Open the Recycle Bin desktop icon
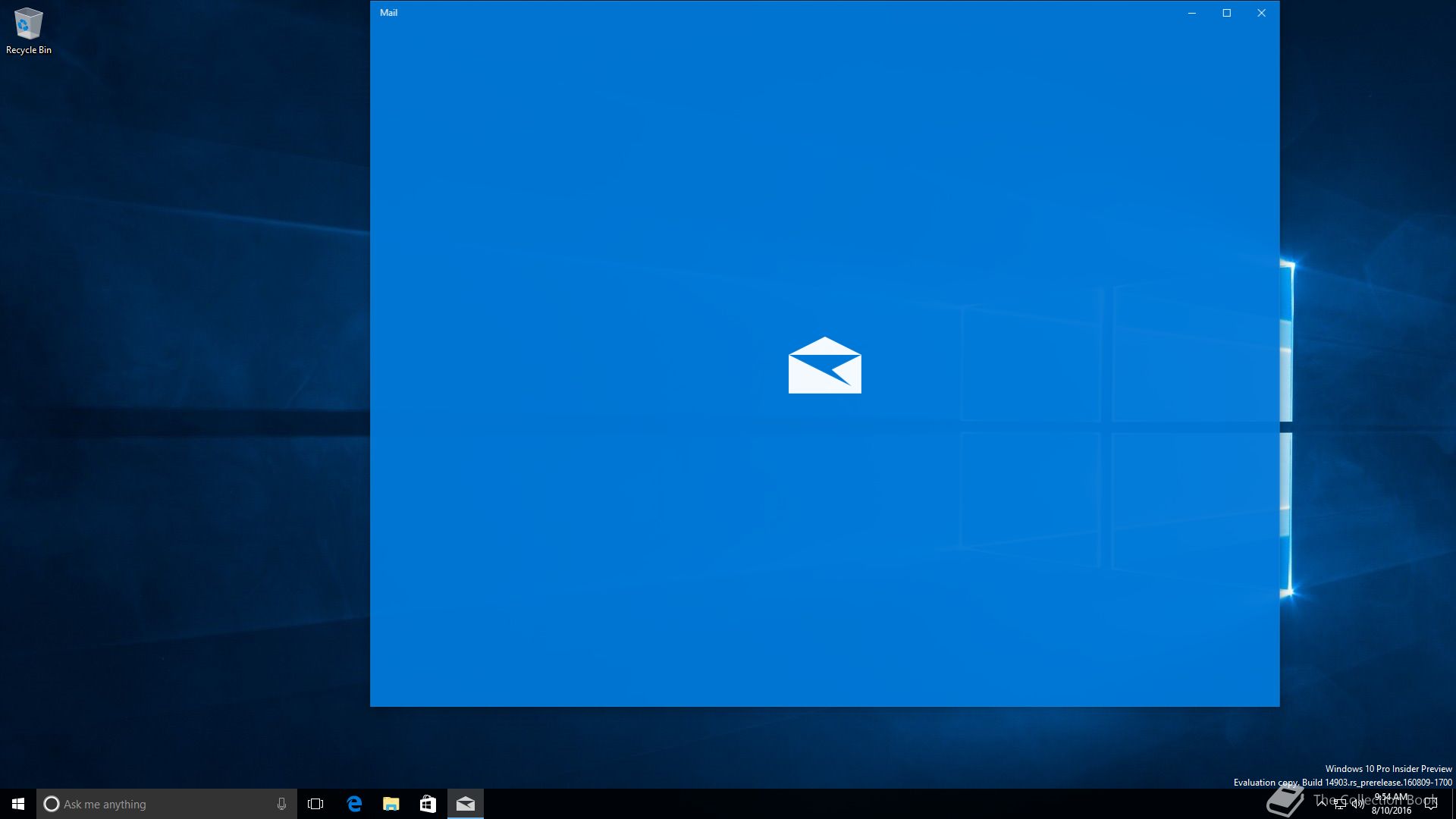Screen dimensions: 1456x819 click(28, 32)
